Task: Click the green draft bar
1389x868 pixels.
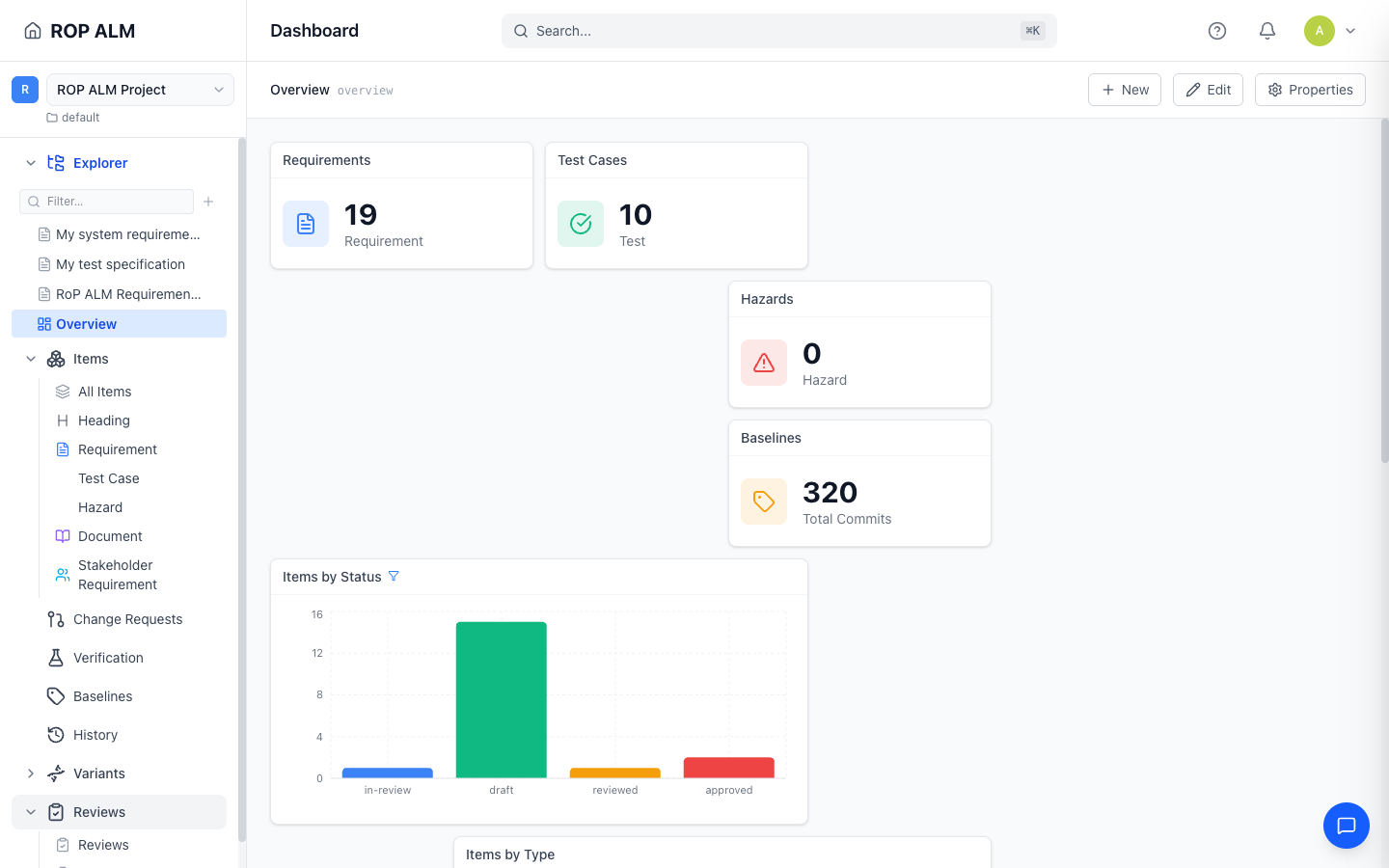Action: (502, 700)
